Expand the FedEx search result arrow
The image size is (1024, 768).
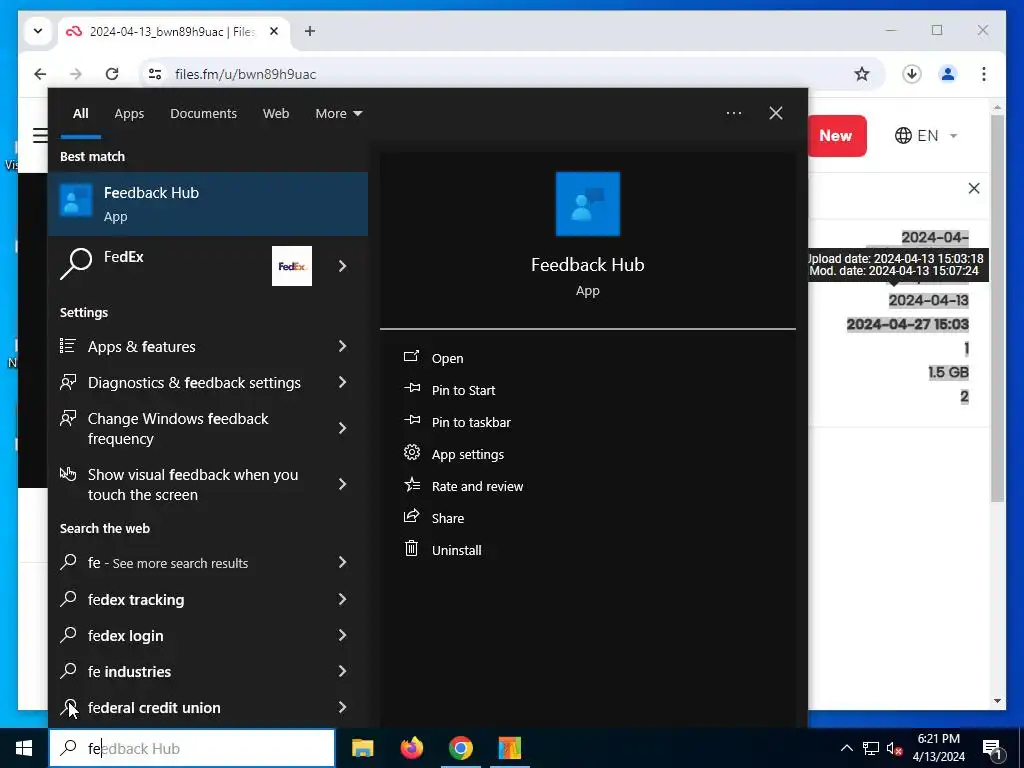click(342, 266)
